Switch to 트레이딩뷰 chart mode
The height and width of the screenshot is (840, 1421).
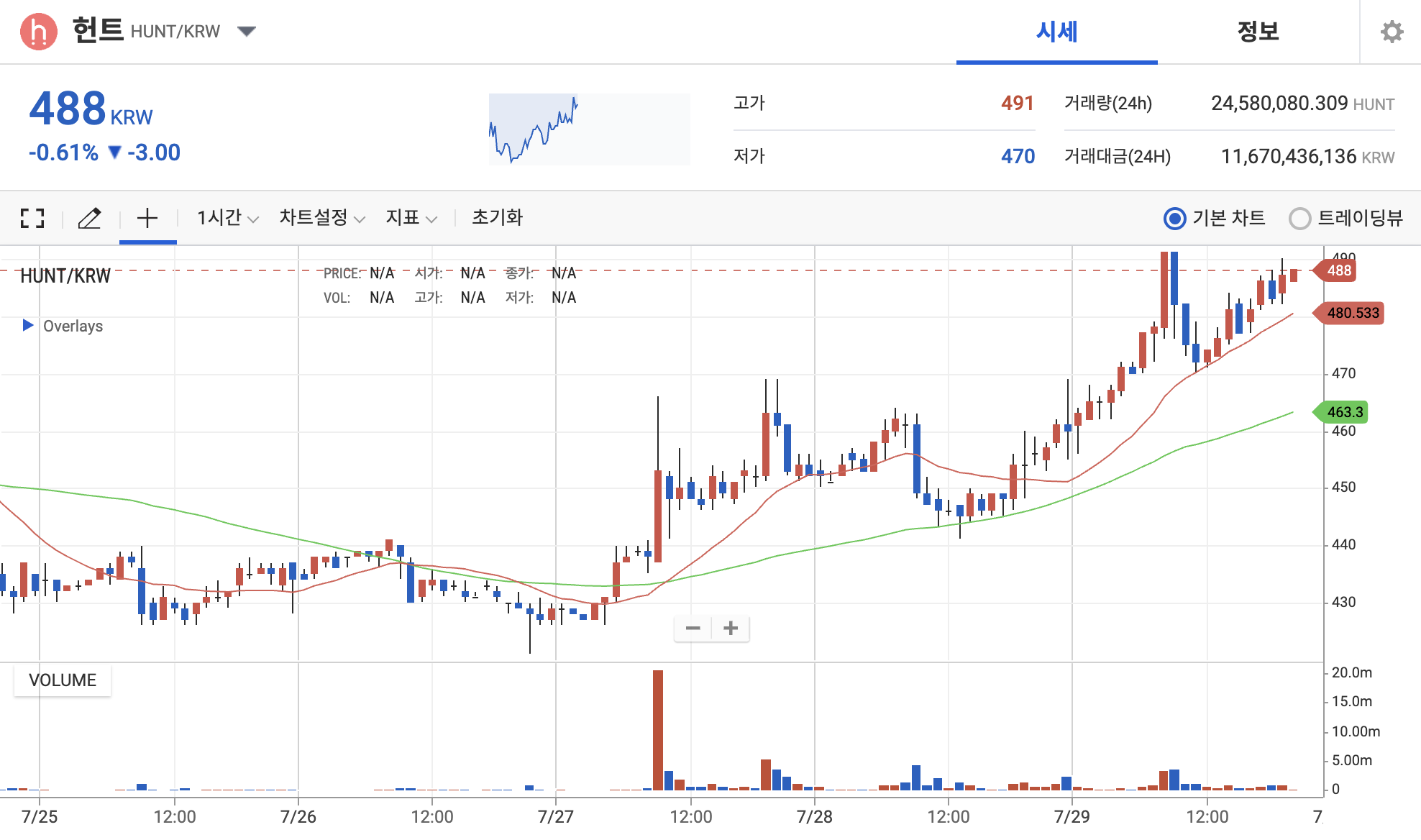pos(1299,218)
